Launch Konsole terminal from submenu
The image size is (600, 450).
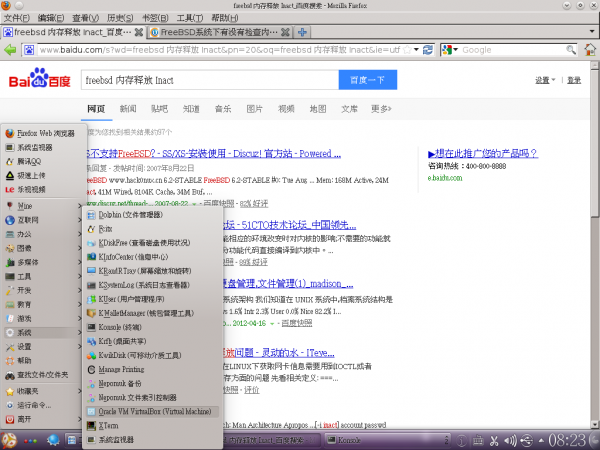[x=152, y=327]
